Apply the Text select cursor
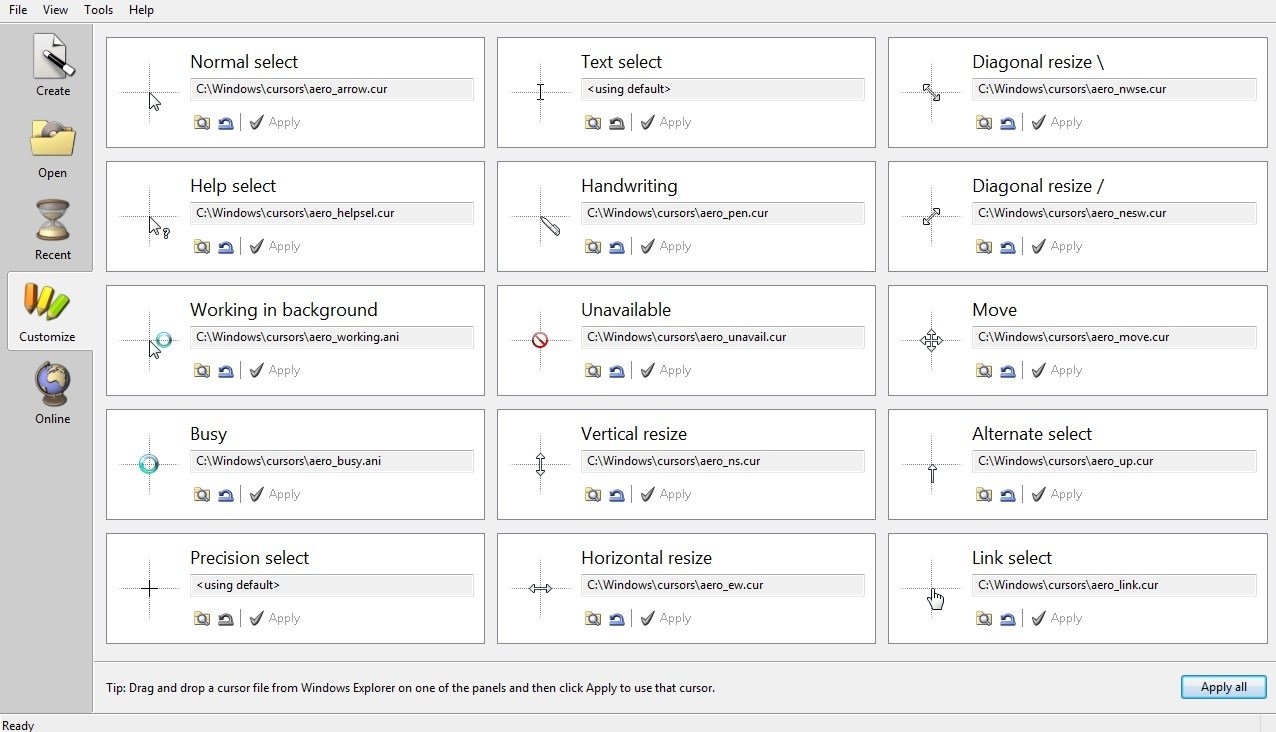 tap(666, 122)
